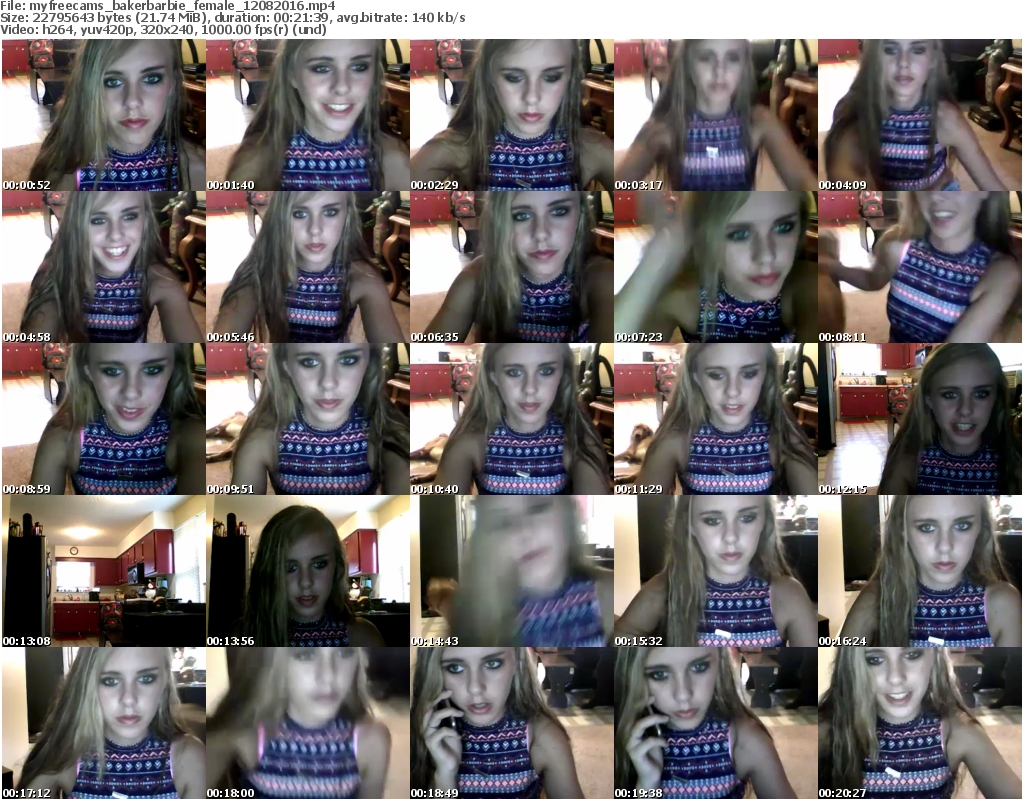Screen dimensions: 1024x799
Task: Click the kitchen frame at 00:13:08
Action: pyautogui.click(x=104, y=571)
